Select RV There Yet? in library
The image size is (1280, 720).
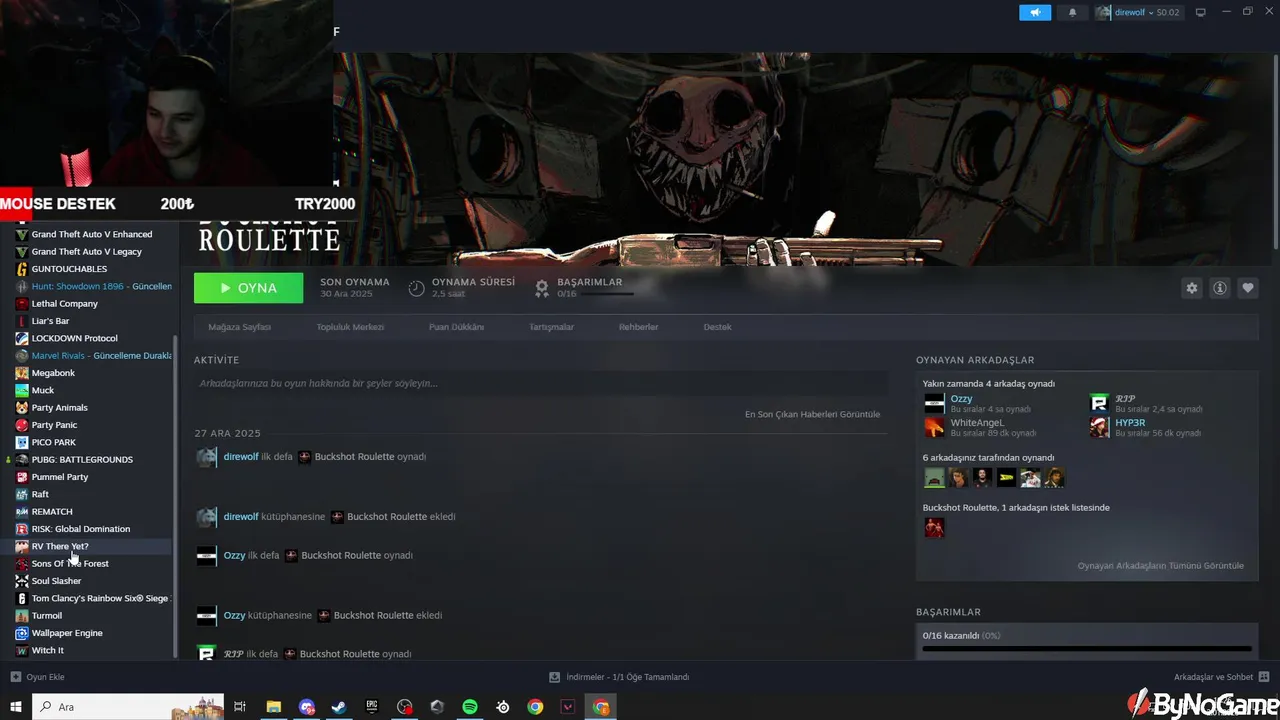tap(60, 546)
